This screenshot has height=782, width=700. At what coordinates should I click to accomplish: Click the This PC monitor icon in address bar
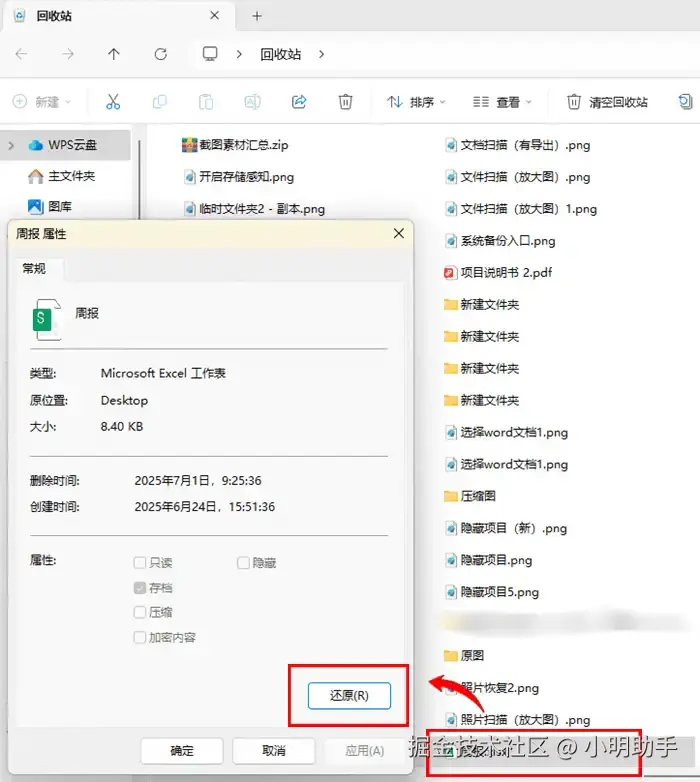pyautogui.click(x=210, y=54)
